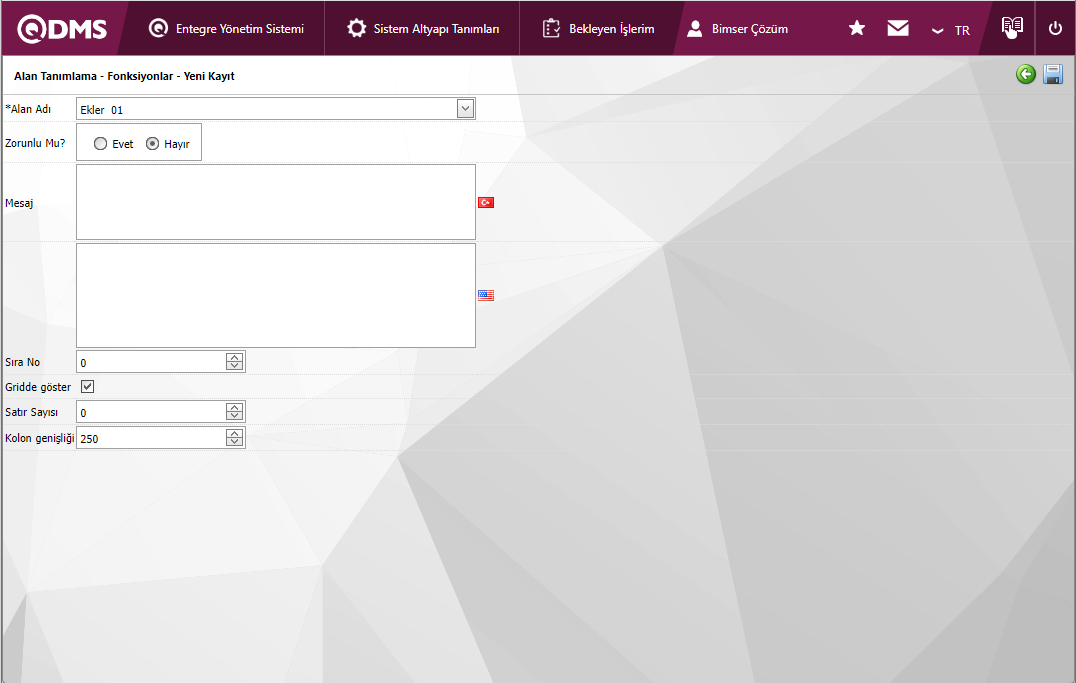Click the English message text area
The image size is (1076, 683).
(276, 295)
